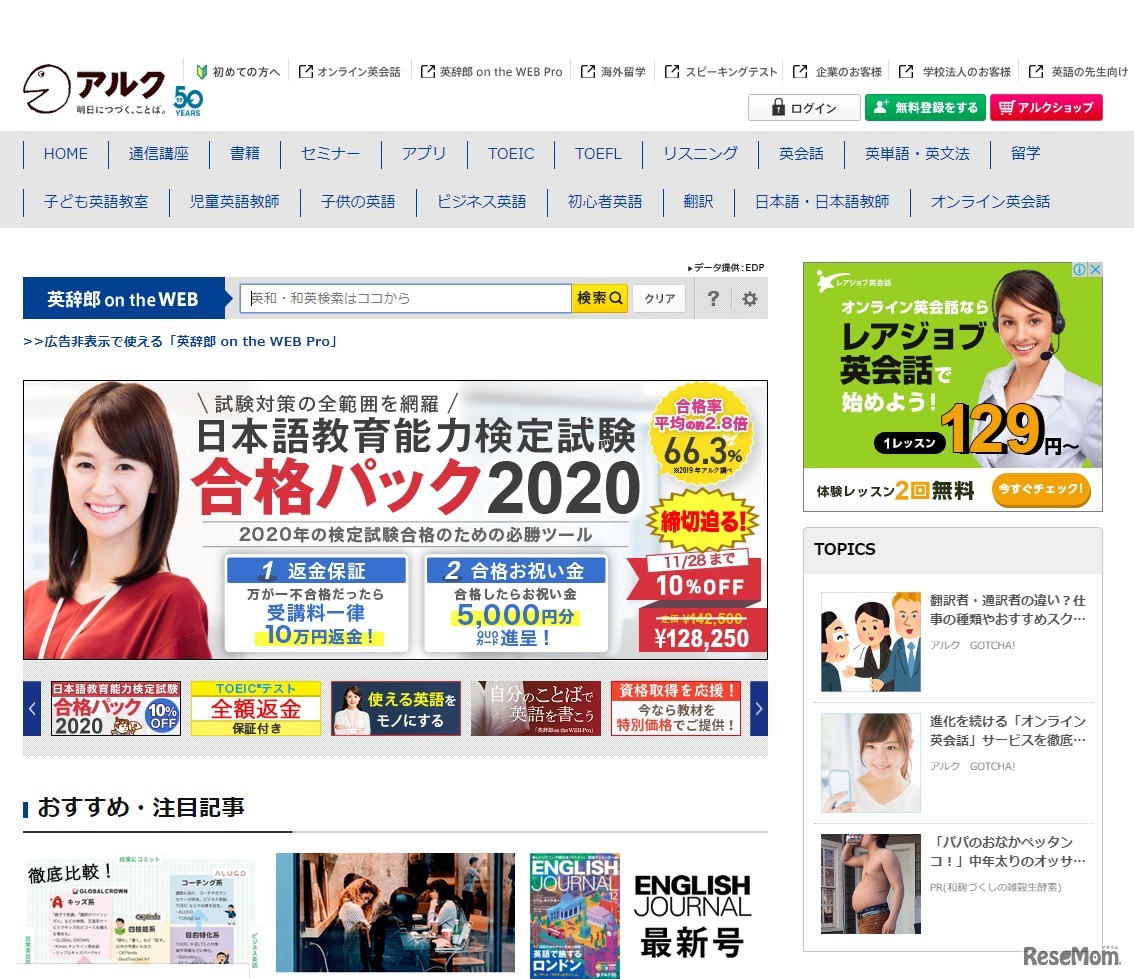Open the 英語の先生向け header link
Viewport: 1134px width, 979px height.
click(1078, 72)
